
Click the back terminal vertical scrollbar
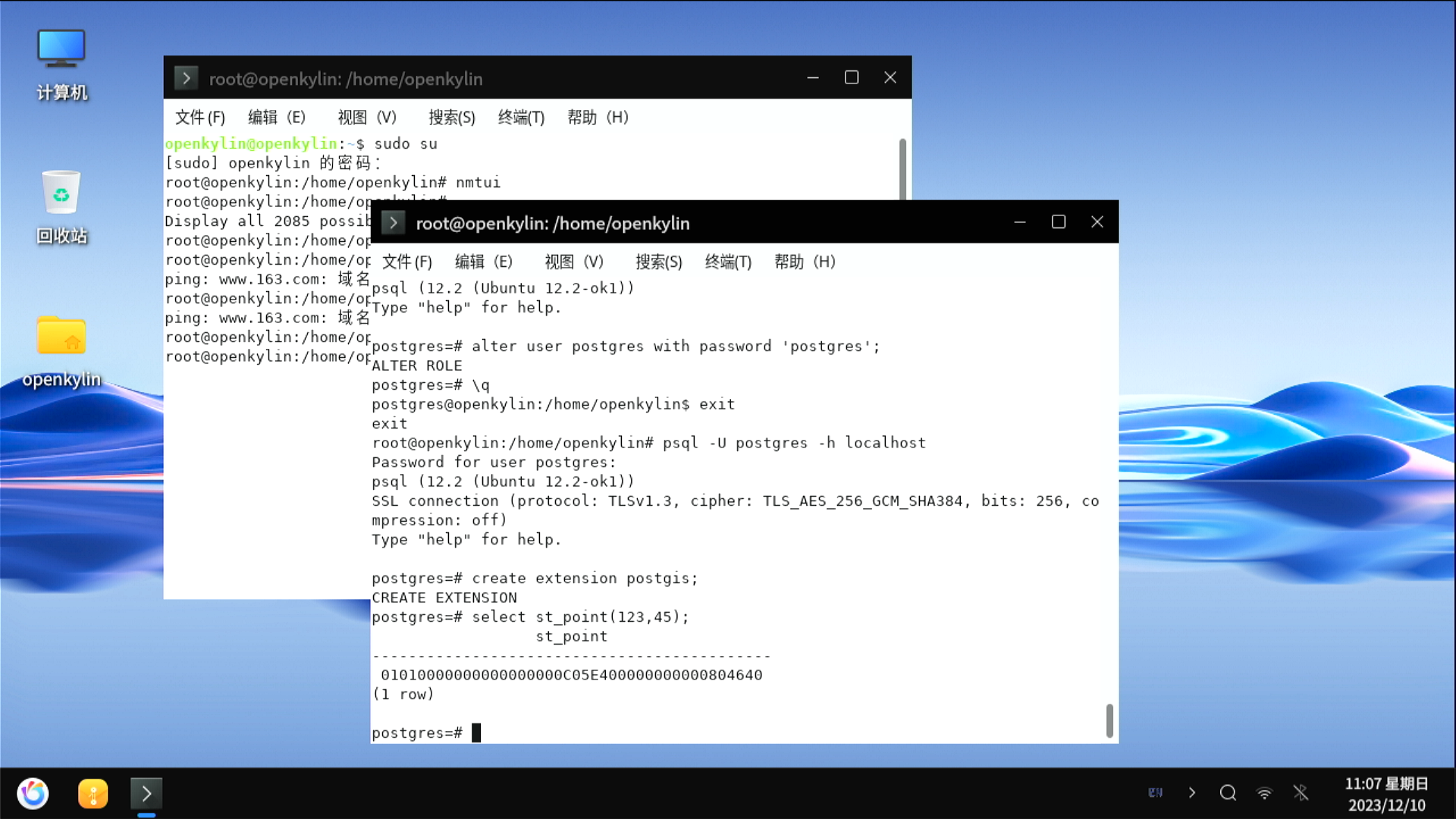click(902, 168)
